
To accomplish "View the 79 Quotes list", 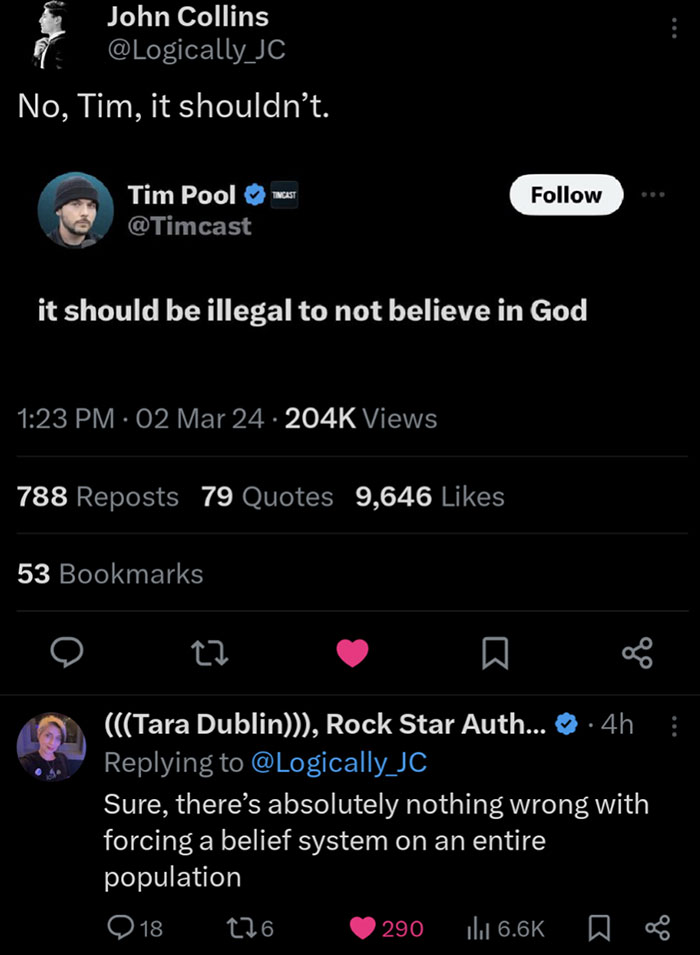I will (264, 496).
